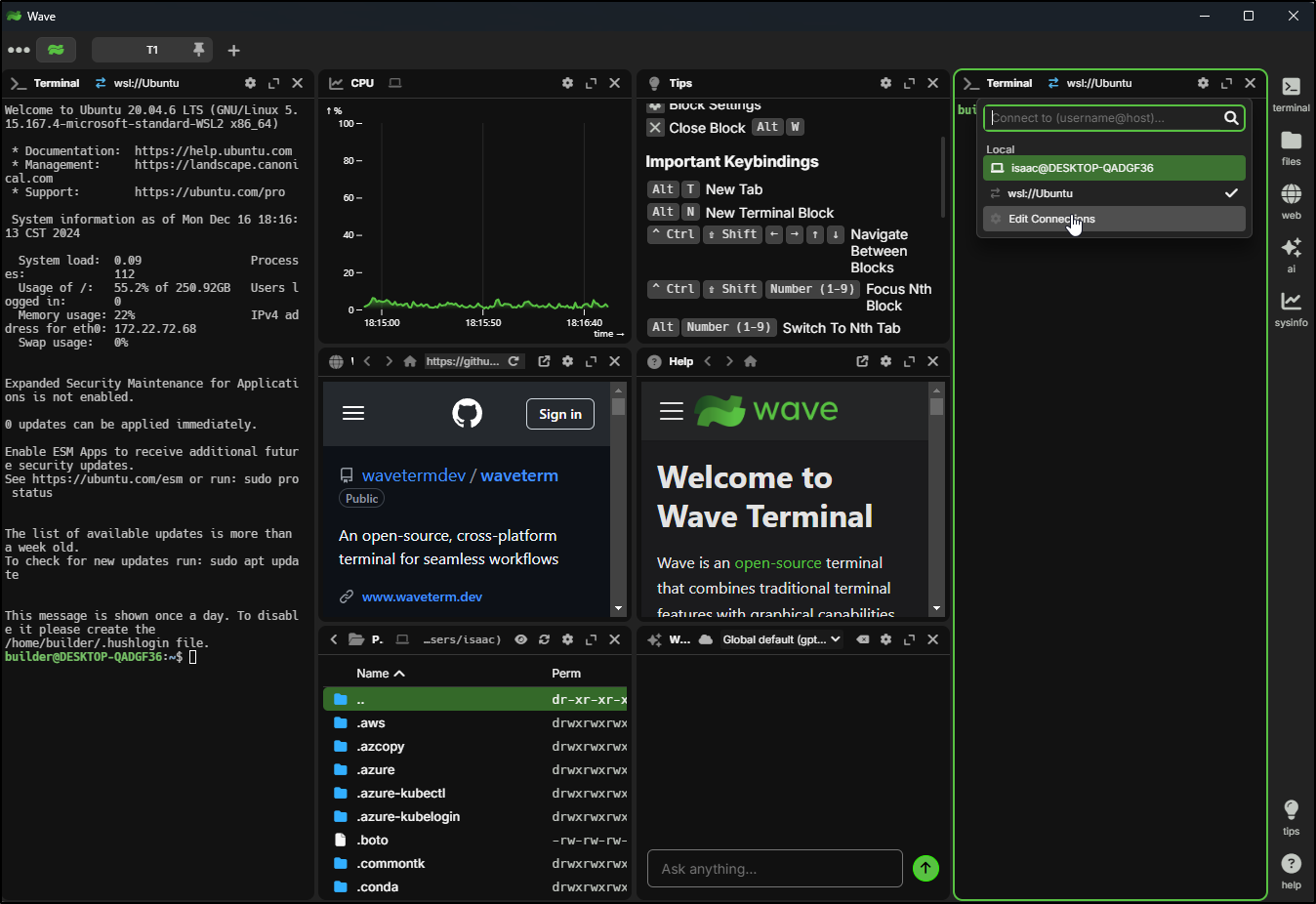Click the GitHub logo in the web block
Viewport: 1316px width, 904px height.
click(x=468, y=414)
